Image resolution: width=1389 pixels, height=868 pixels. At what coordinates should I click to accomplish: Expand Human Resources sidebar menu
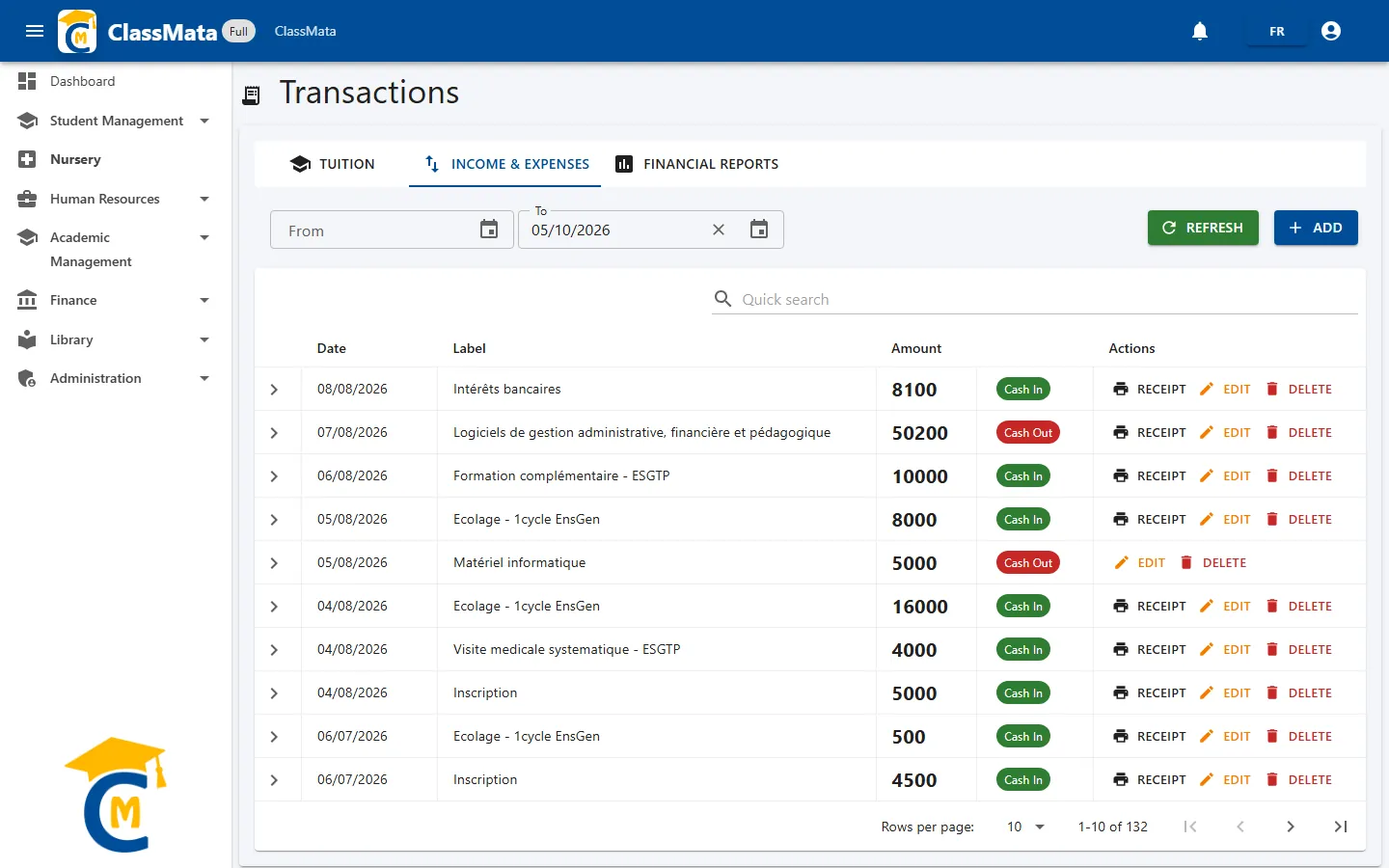(x=116, y=199)
